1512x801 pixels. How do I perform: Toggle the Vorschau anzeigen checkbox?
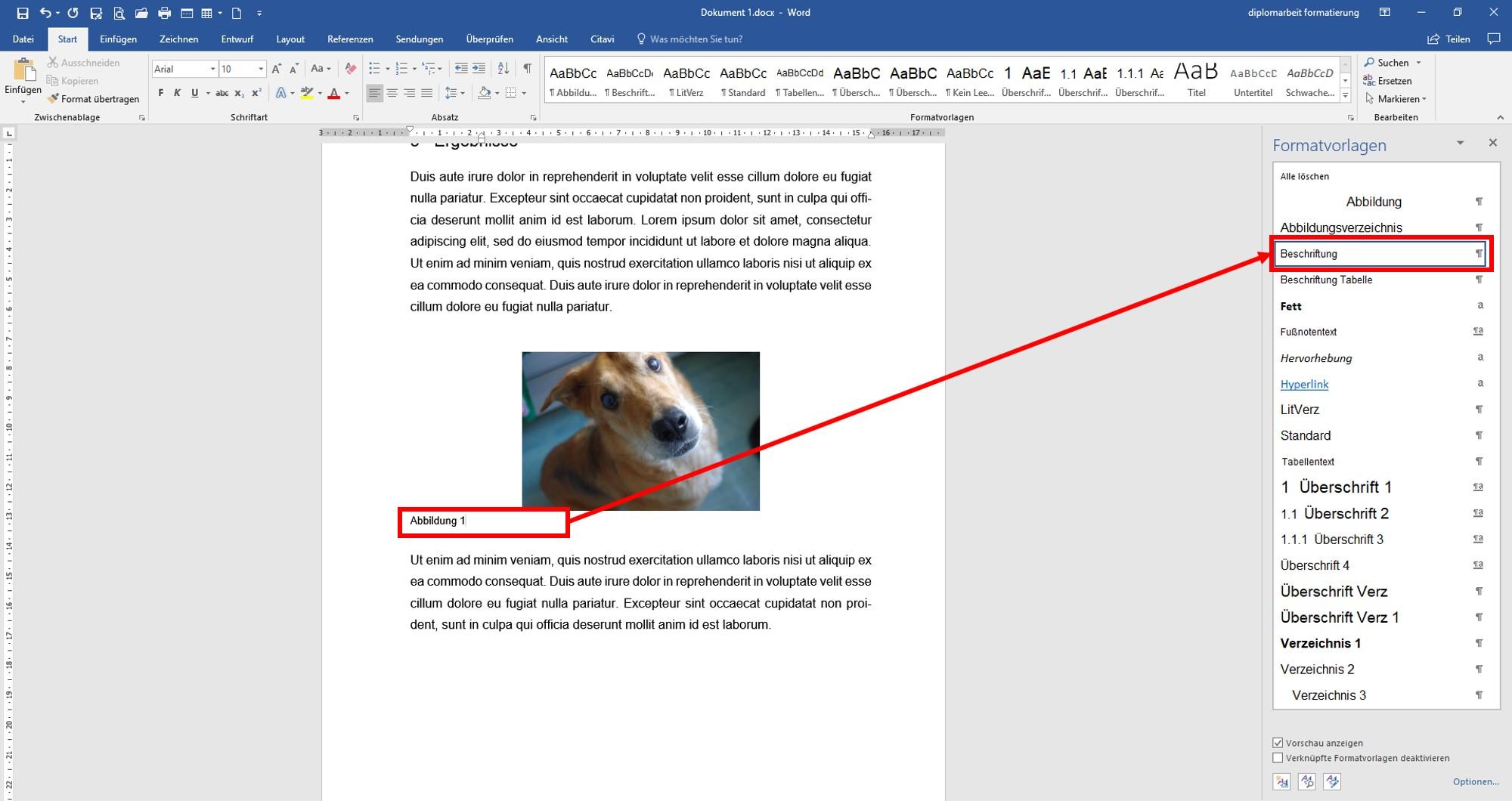(1278, 743)
